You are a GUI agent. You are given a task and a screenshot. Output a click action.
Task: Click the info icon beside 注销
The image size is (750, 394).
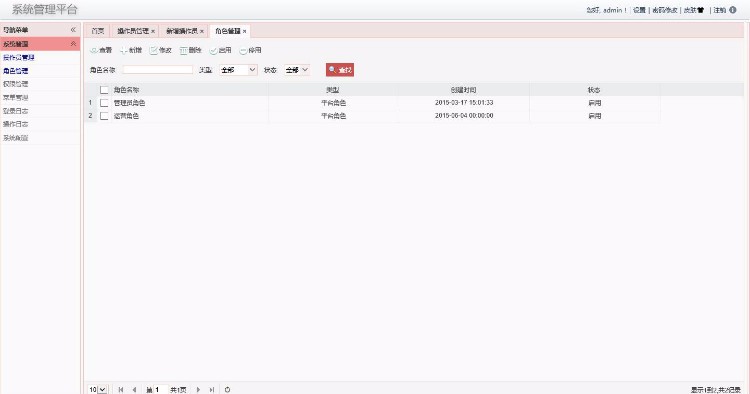click(732, 10)
